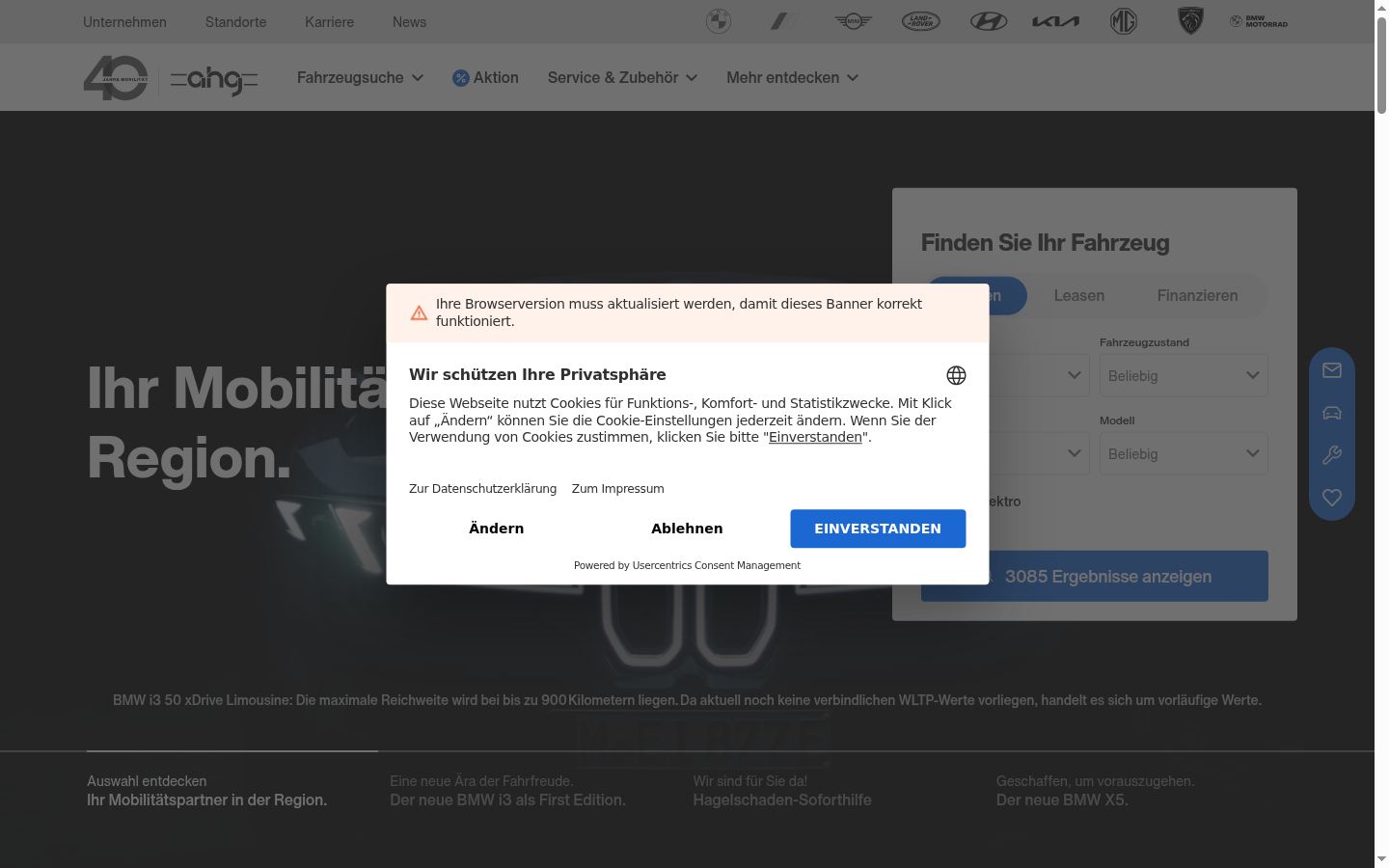The image size is (1389, 868).
Task: Expand the Service & Zubehör menu
Action: click(x=622, y=78)
